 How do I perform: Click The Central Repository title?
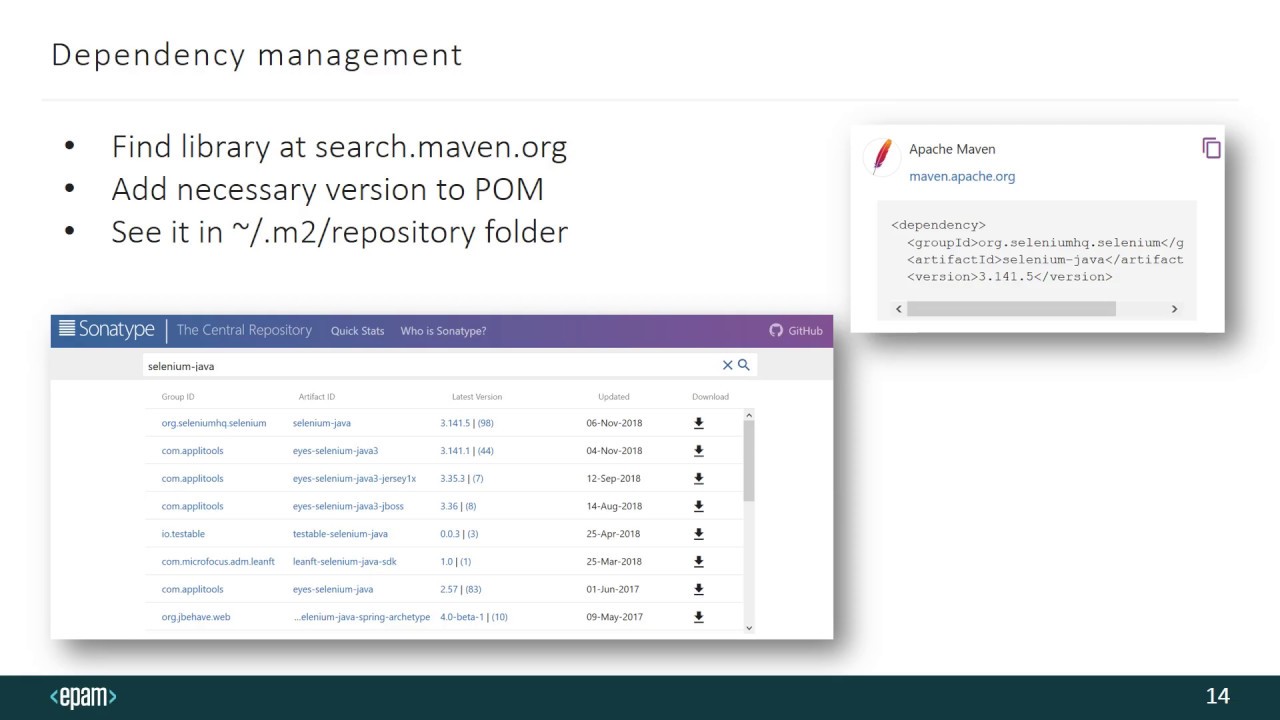[244, 330]
